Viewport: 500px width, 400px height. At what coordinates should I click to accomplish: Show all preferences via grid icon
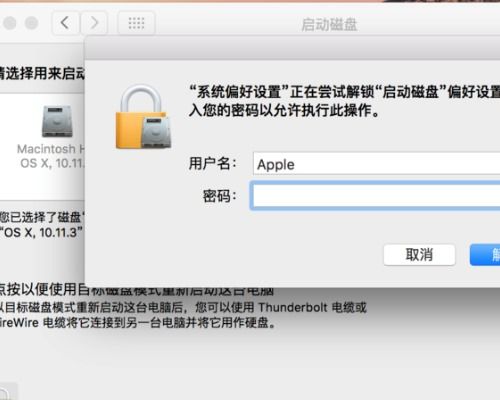tap(136, 23)
